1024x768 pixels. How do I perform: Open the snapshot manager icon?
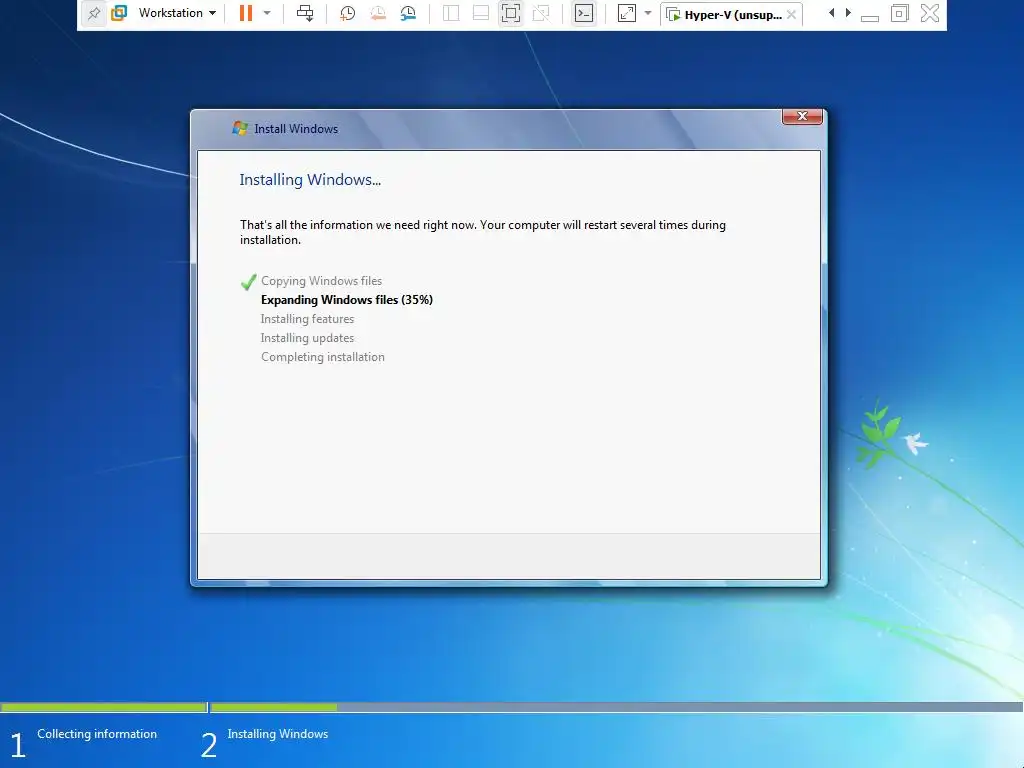click(x=408, y=13)
